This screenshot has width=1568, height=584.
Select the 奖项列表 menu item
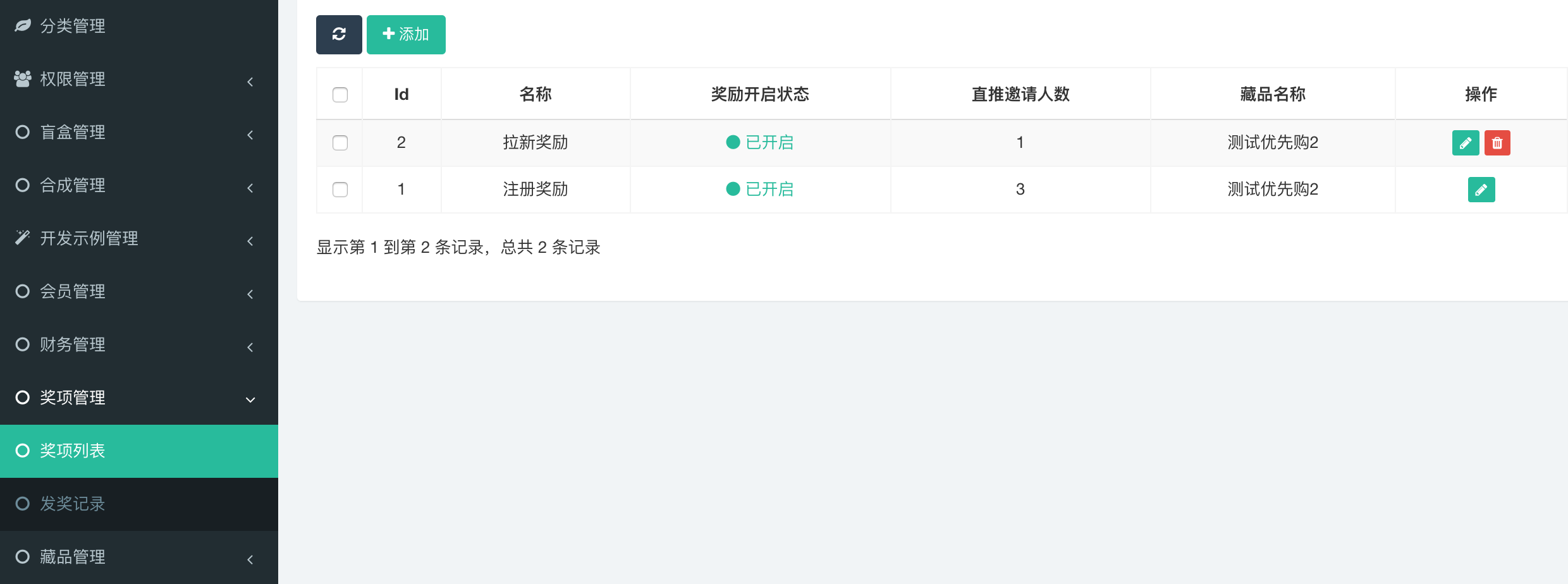(73, 451)
